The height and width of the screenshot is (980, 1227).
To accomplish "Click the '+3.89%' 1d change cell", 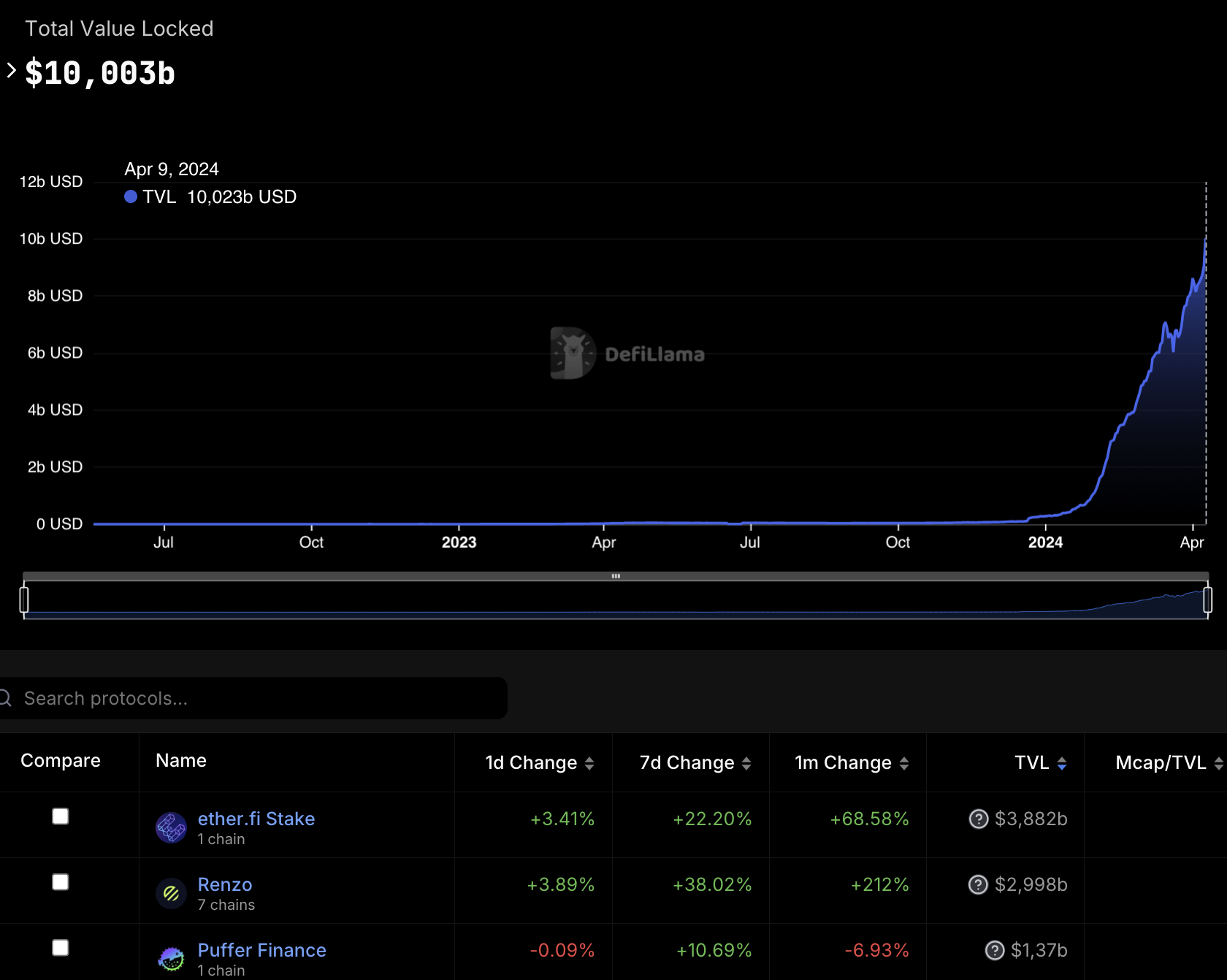I will (561, 884).
